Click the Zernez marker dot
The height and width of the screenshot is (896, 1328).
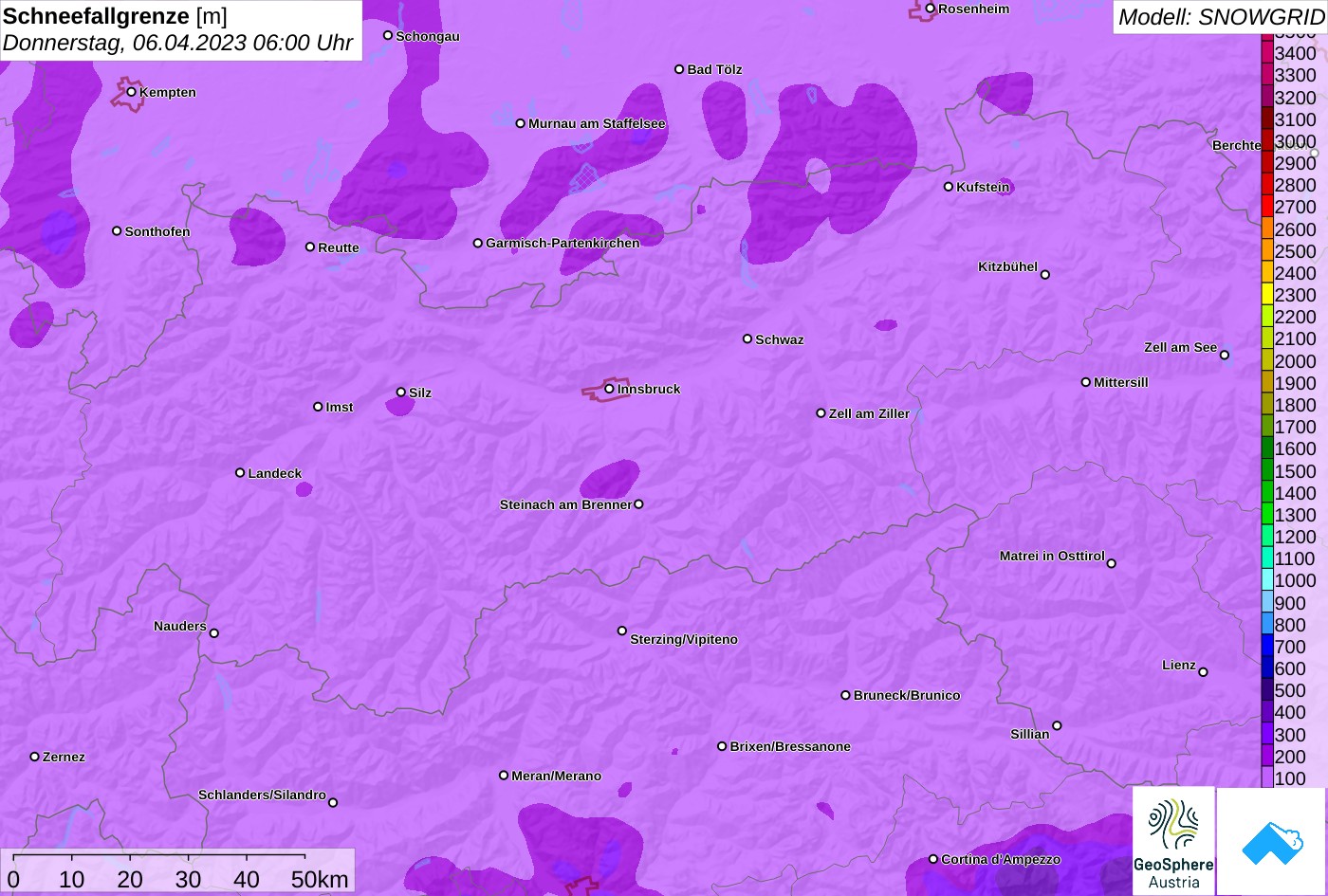[35, 757]
